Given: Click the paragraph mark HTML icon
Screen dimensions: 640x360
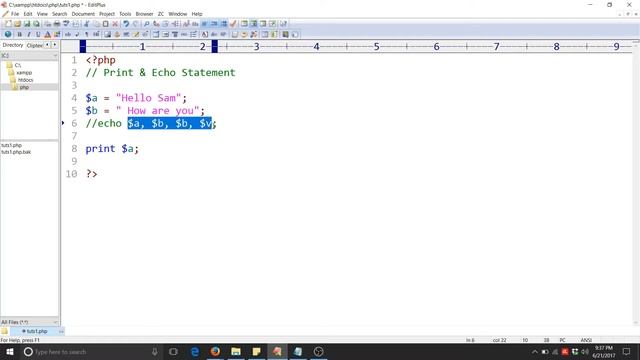Looking at the screenshot, I should click(87, 34).
